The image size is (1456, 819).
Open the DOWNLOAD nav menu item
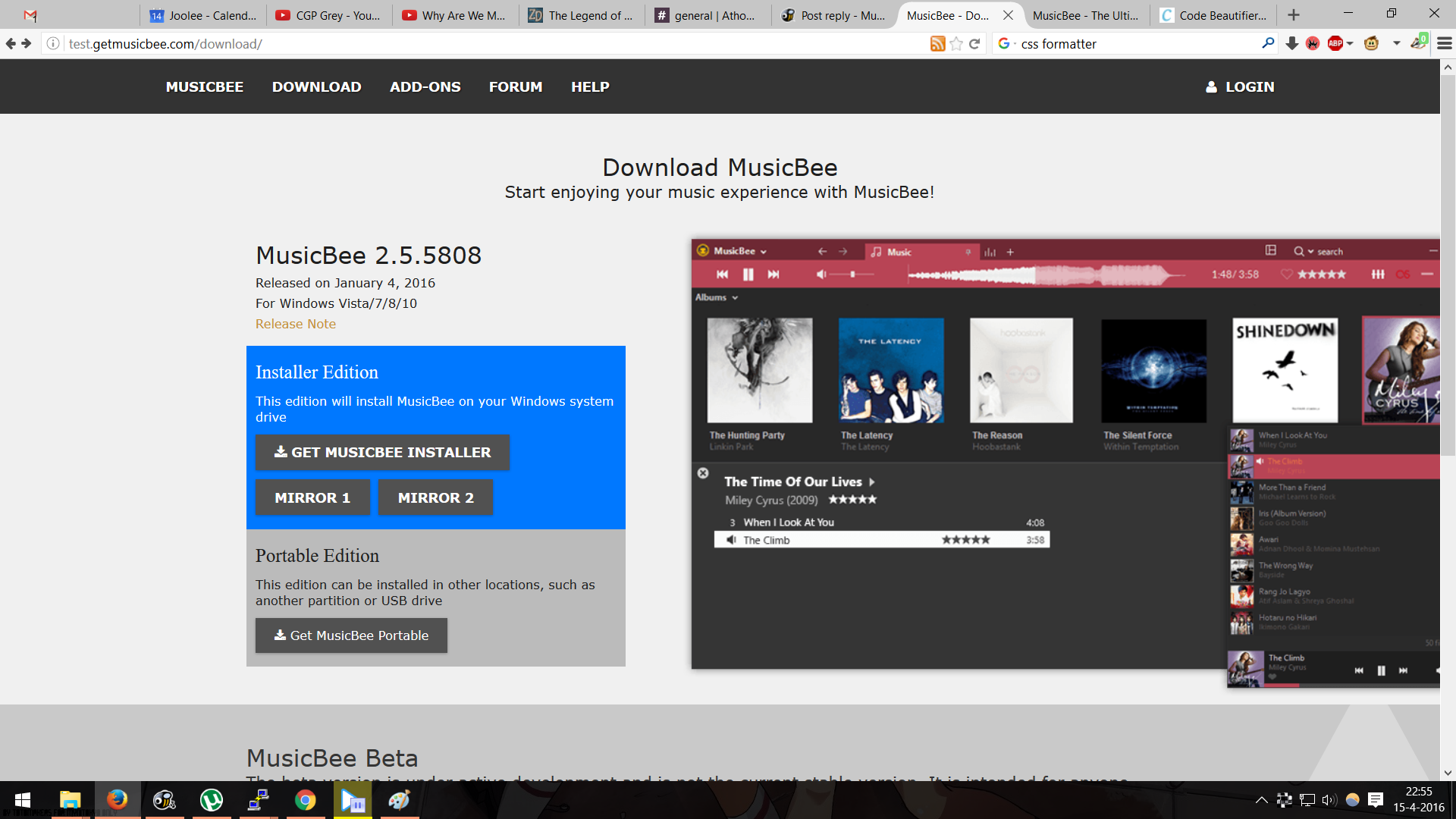point(317,87)
